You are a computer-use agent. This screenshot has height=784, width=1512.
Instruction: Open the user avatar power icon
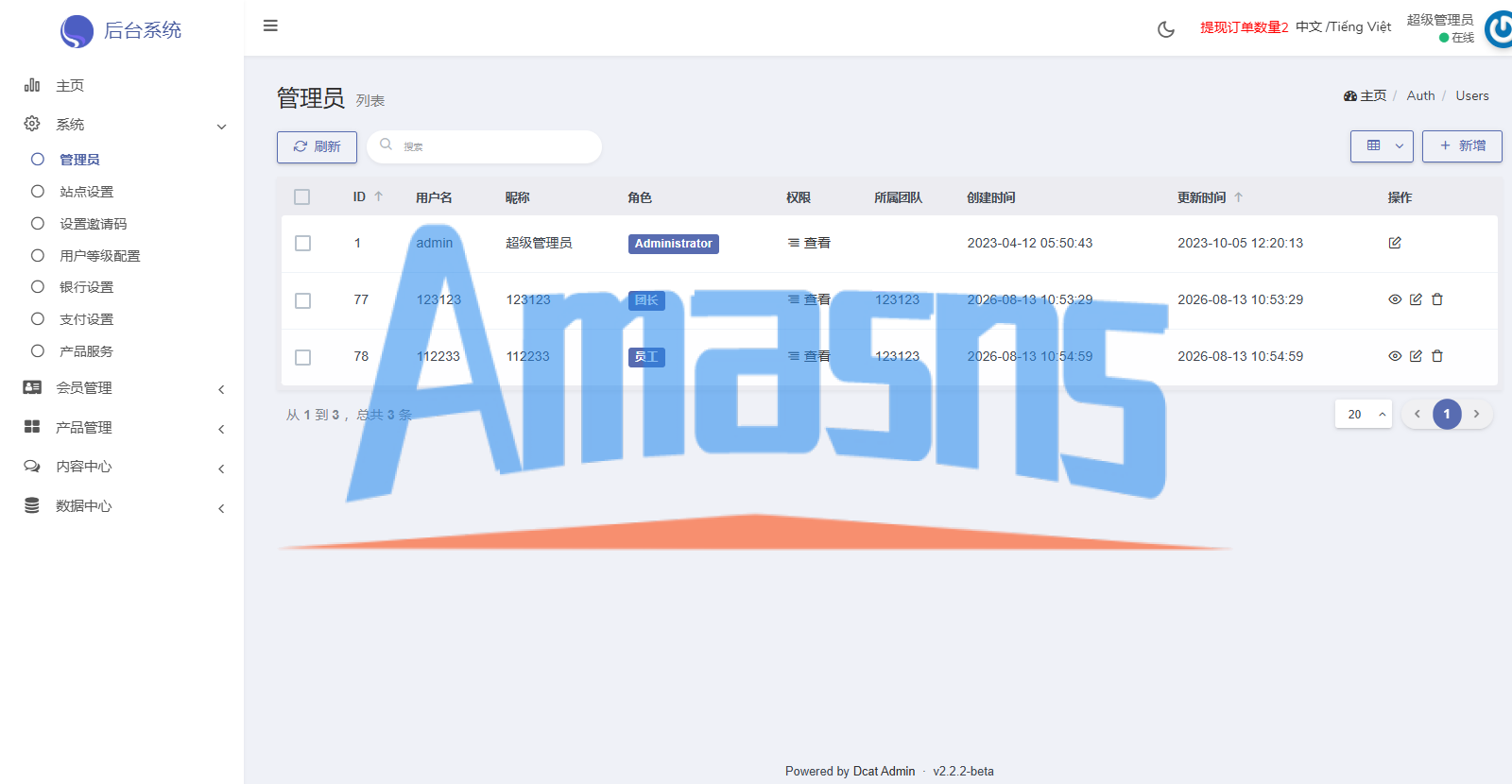(x=1500, y=28)
